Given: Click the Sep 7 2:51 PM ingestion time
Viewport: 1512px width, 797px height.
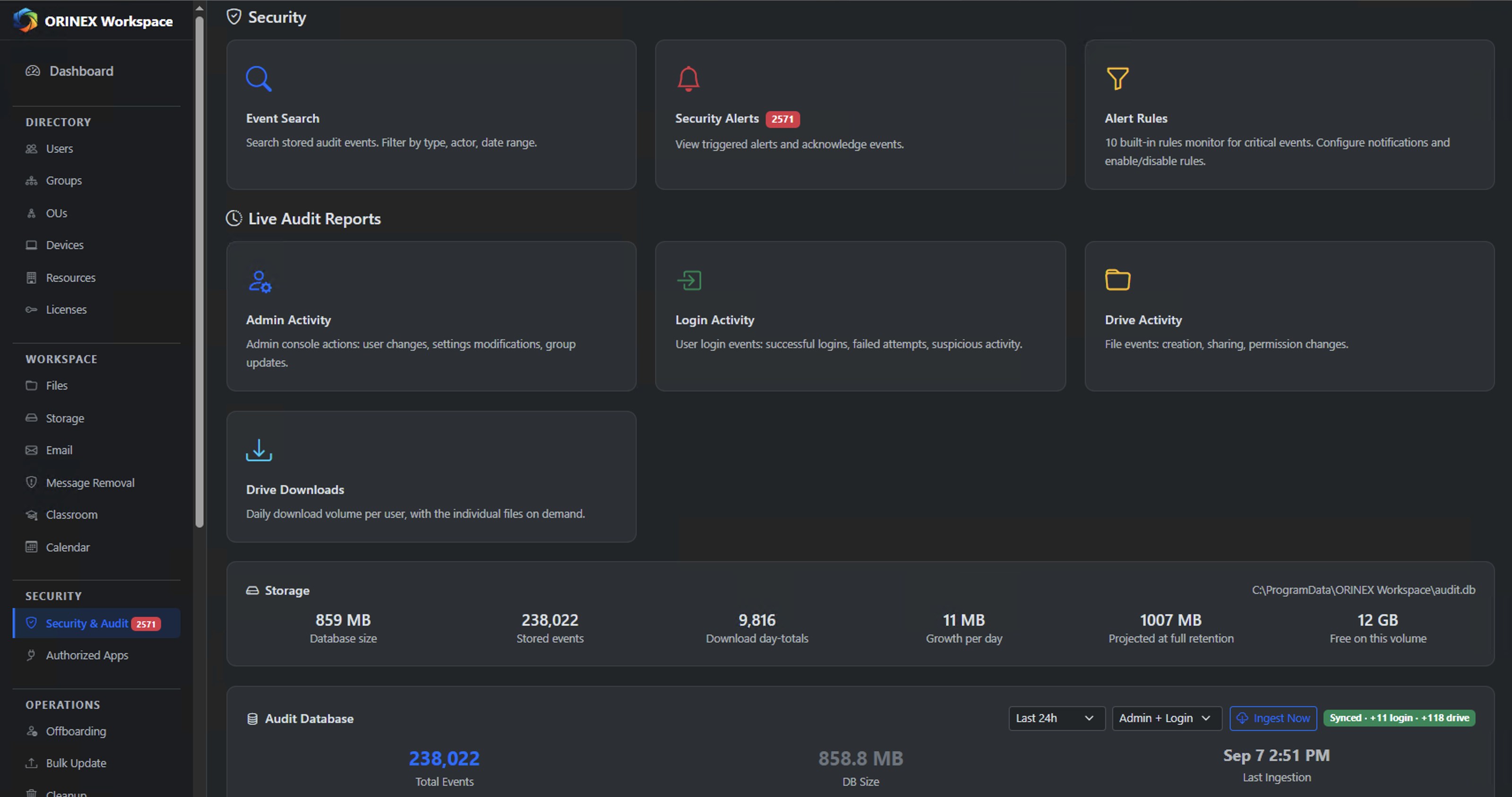Looking at the screenshot, I should (x=1276, y=755).
